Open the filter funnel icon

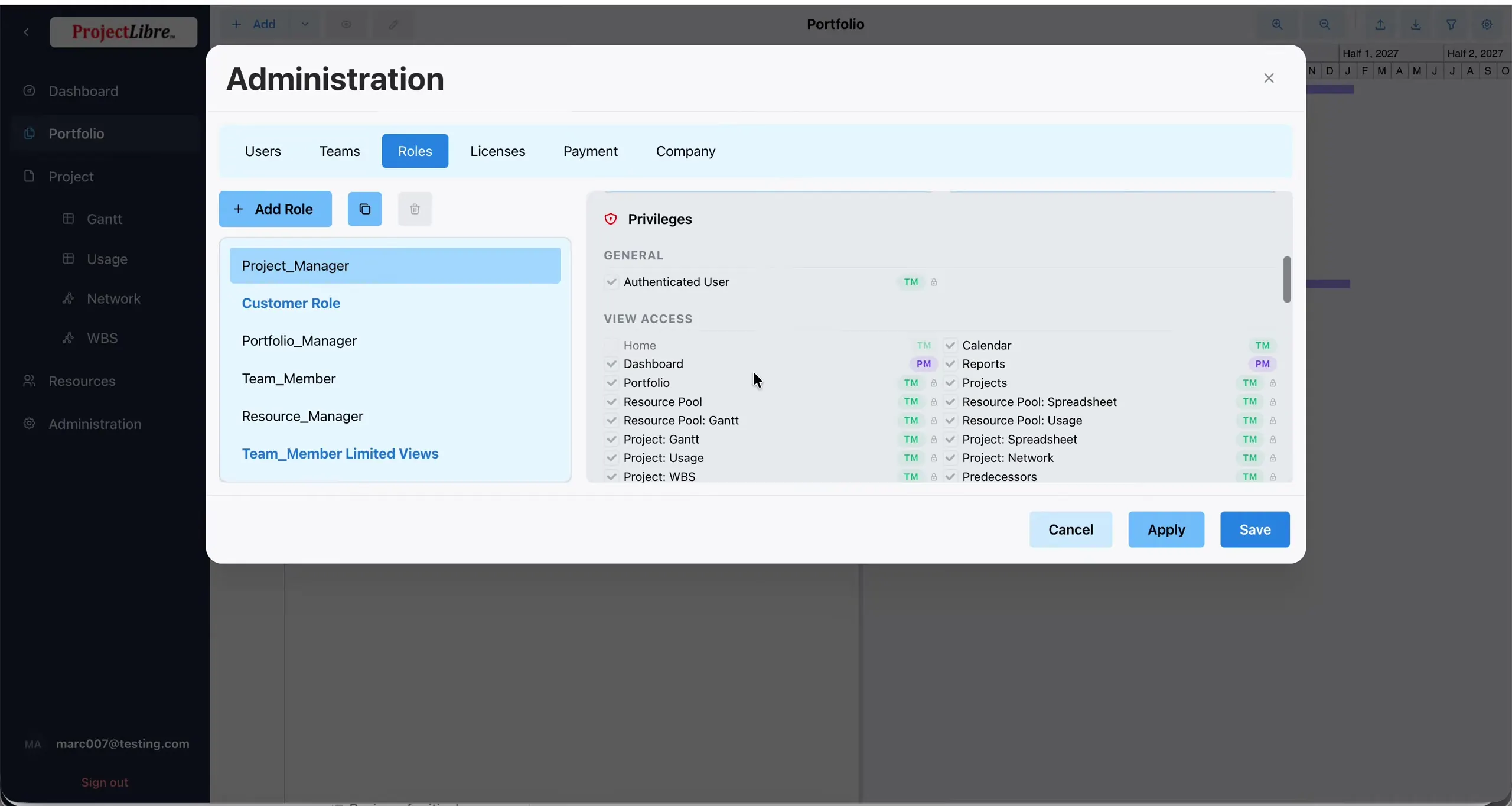tap(1451, 24)
